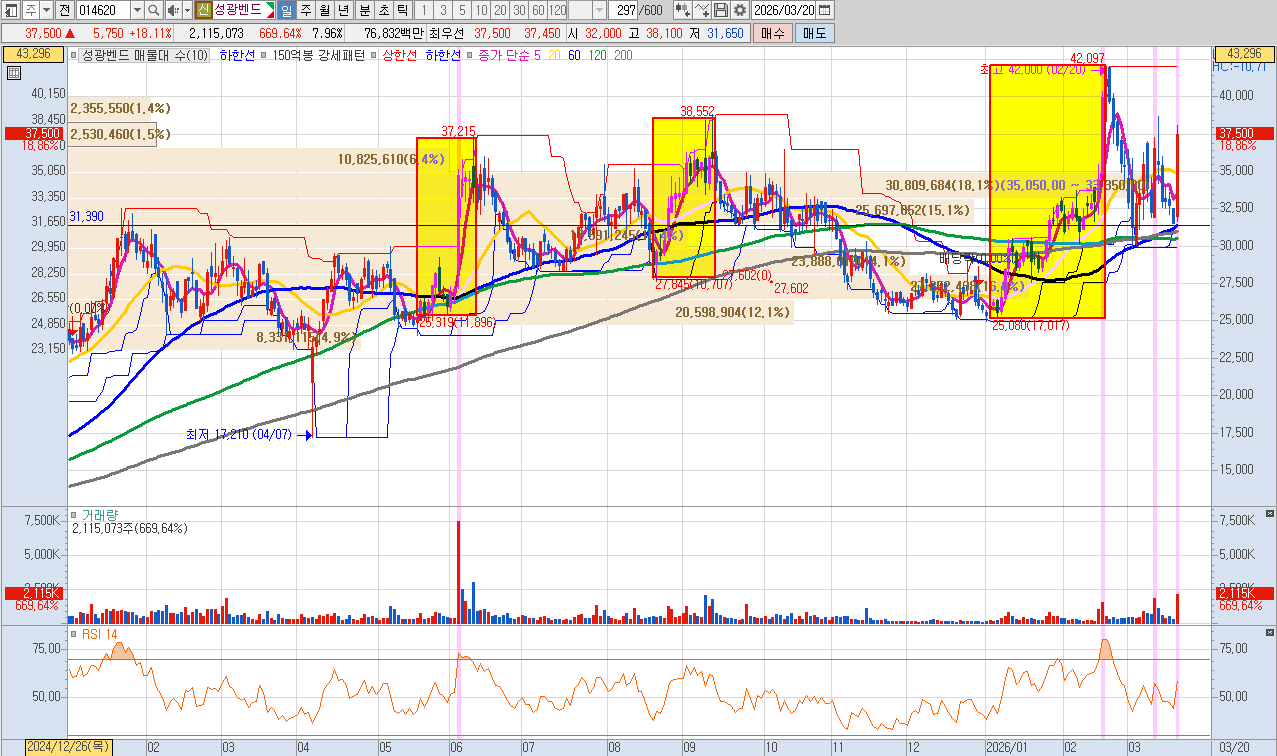
Task: Open the stock code history dropdown
Action: 137,10
